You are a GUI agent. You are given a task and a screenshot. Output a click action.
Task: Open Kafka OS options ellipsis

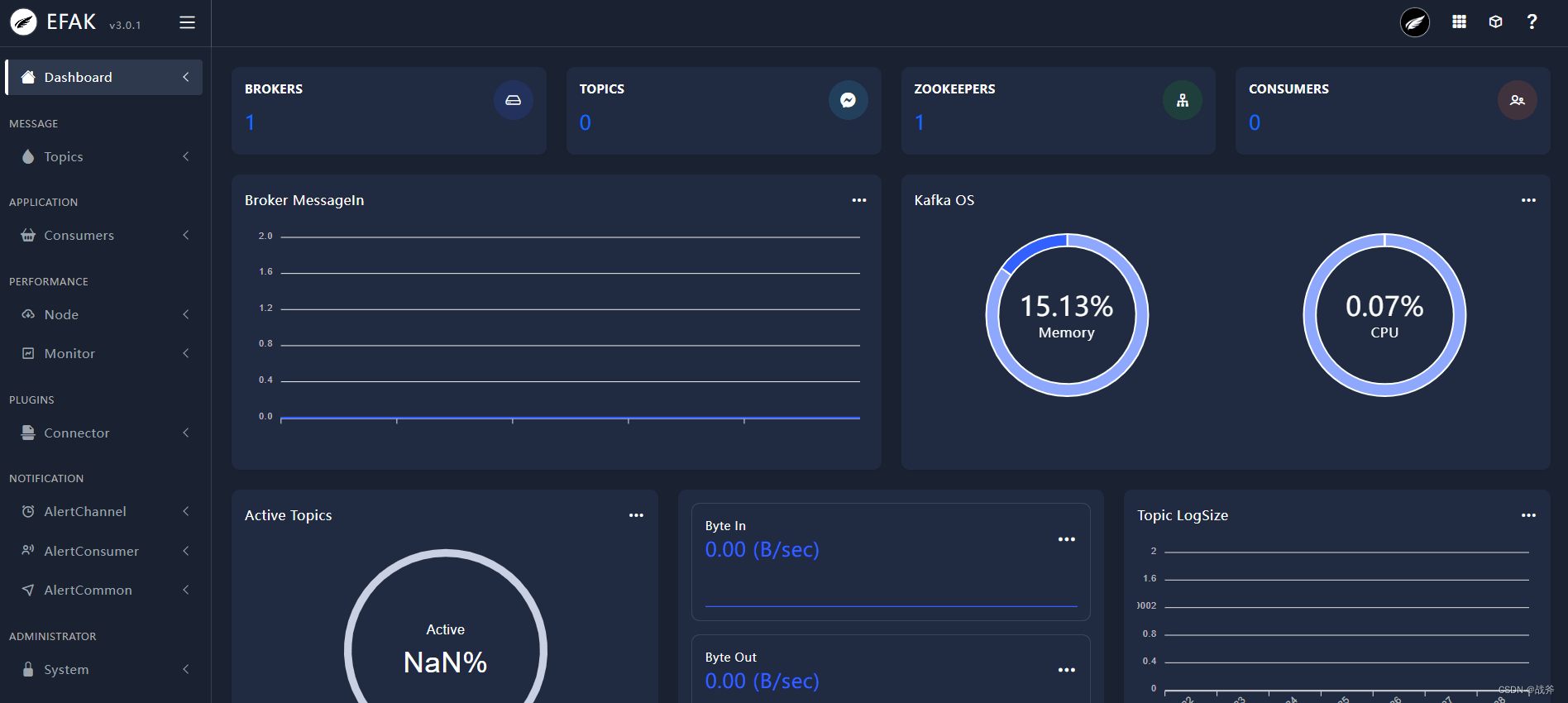pos(1528,200)
